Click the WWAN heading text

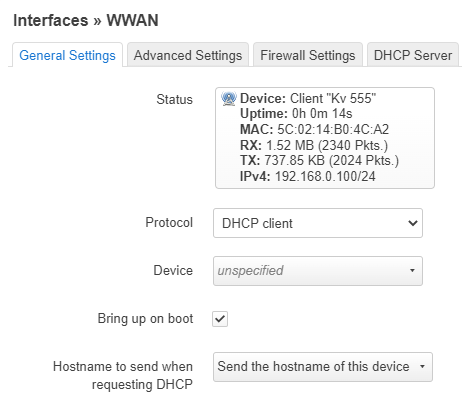(x=132, y=20)
